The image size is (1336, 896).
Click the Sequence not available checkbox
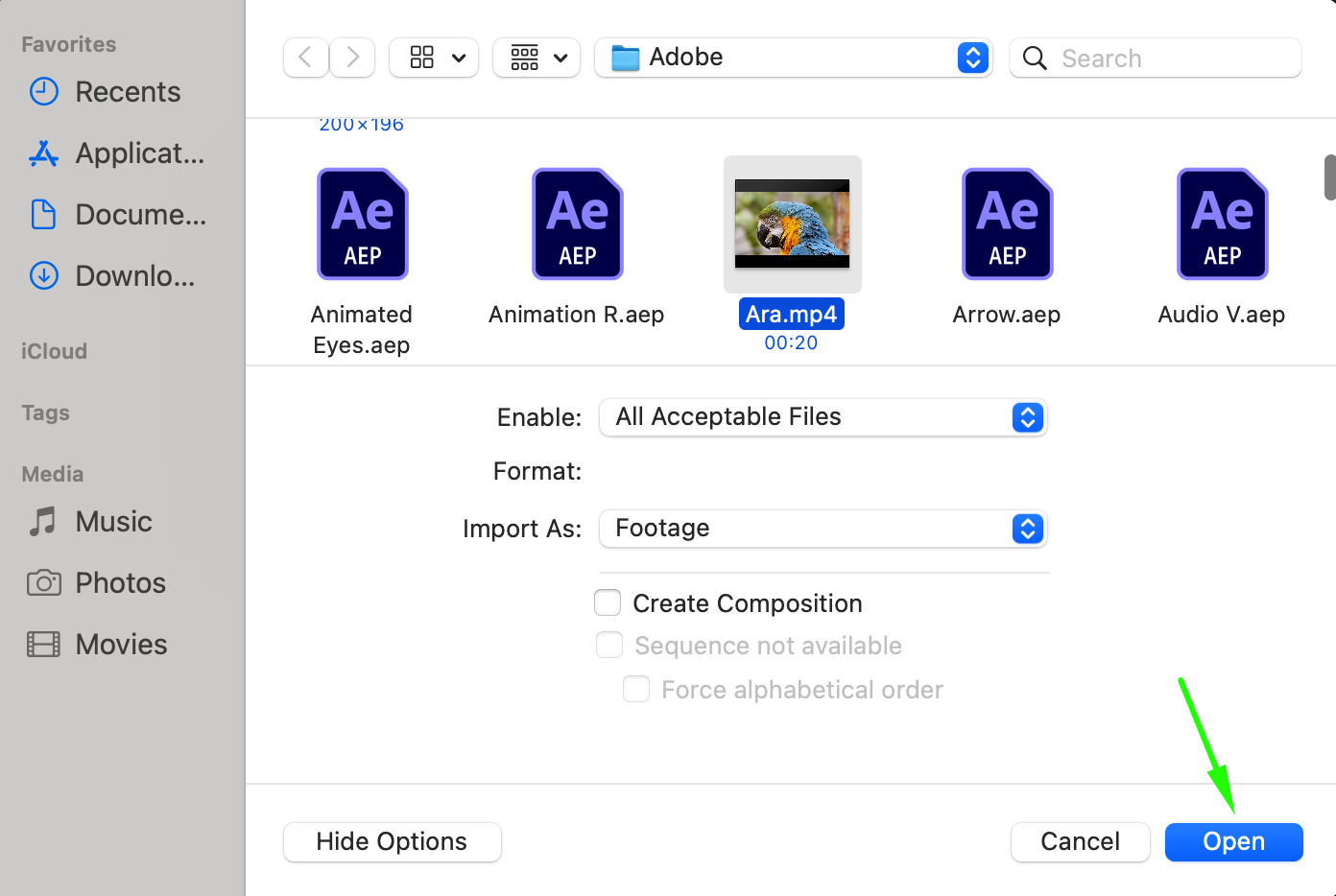tap(609, 645)
